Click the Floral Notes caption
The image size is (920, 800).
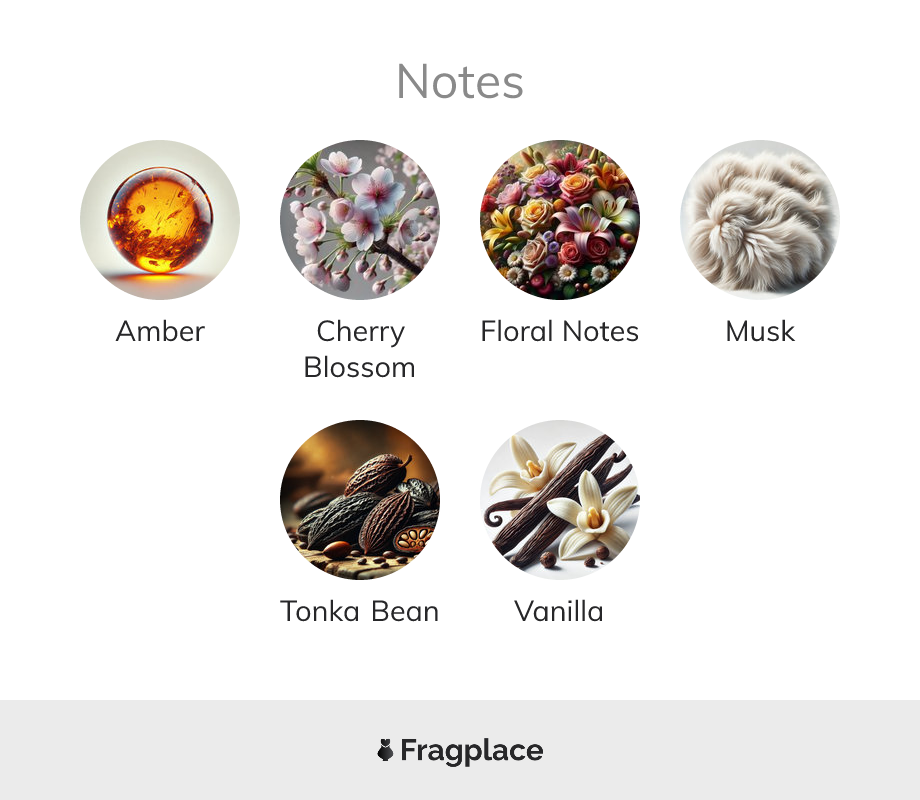click(560, 332)
